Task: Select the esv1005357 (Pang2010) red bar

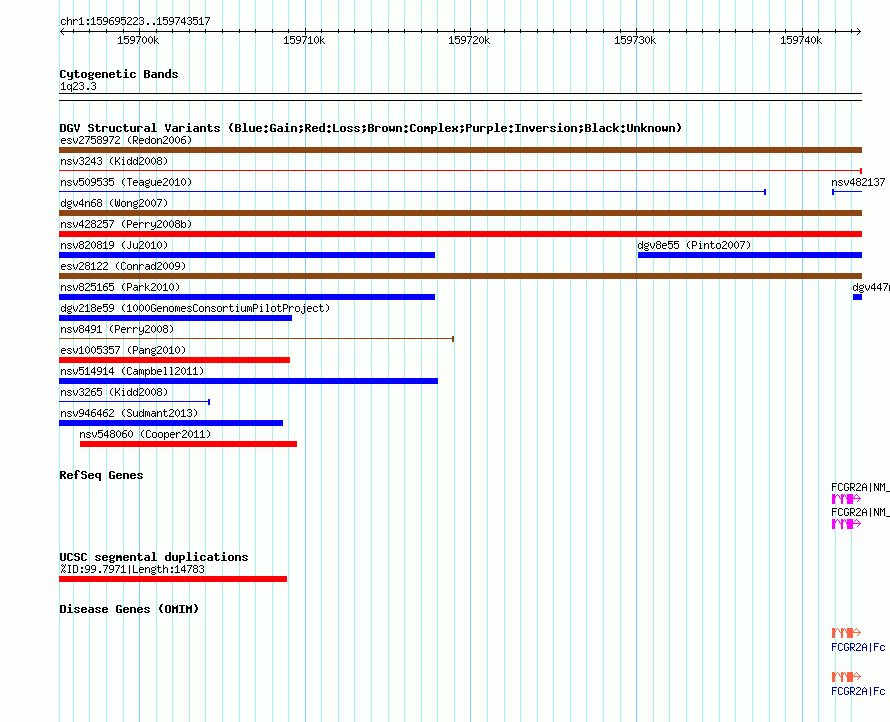Action: pyautogui.click(x=174, y=360)
